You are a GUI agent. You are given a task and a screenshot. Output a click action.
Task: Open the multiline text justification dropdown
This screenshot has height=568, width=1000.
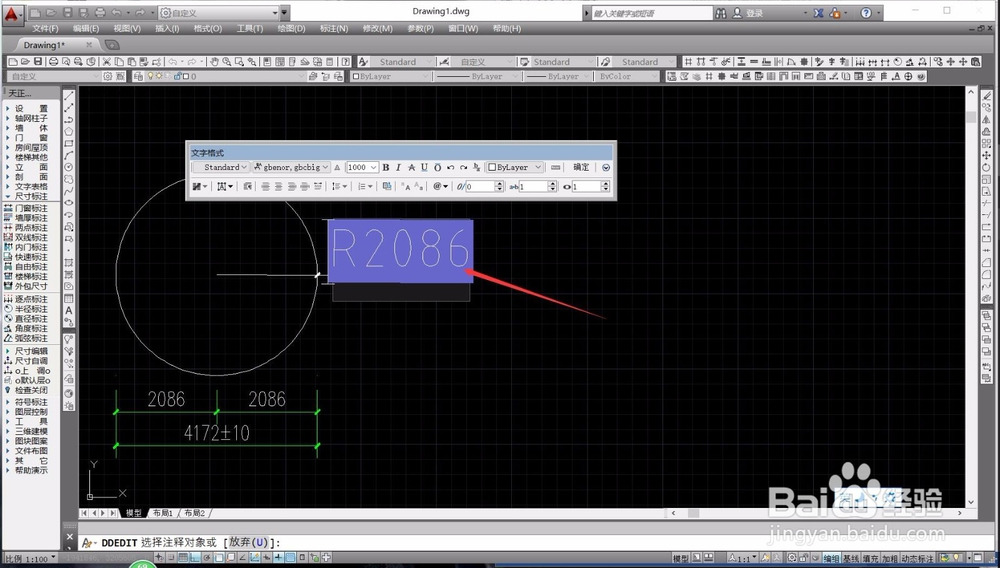pyautogui.click(x=224, y=186)
